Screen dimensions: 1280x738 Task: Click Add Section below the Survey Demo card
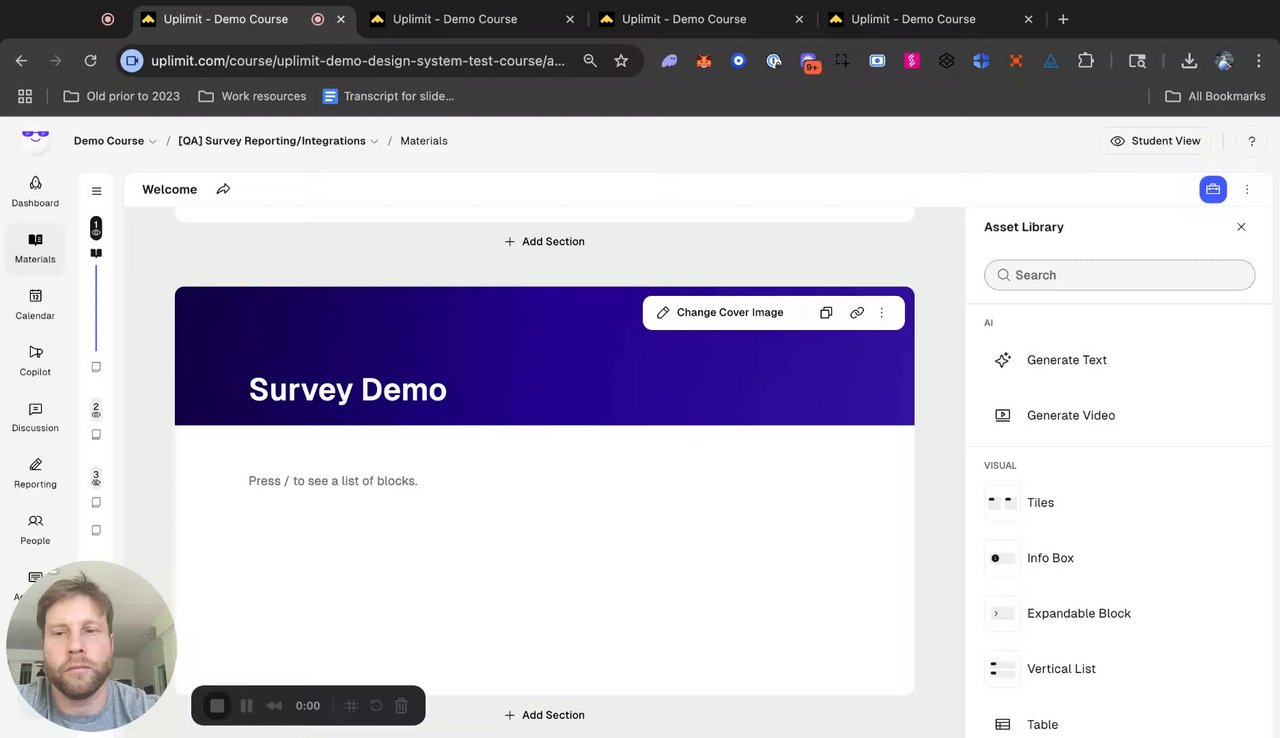[544, 715]
